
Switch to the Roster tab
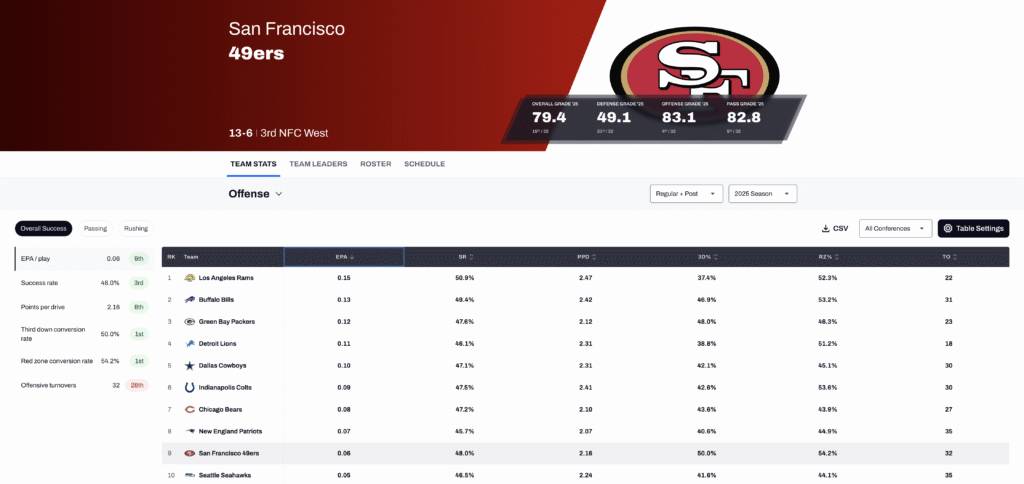[376, 164]
